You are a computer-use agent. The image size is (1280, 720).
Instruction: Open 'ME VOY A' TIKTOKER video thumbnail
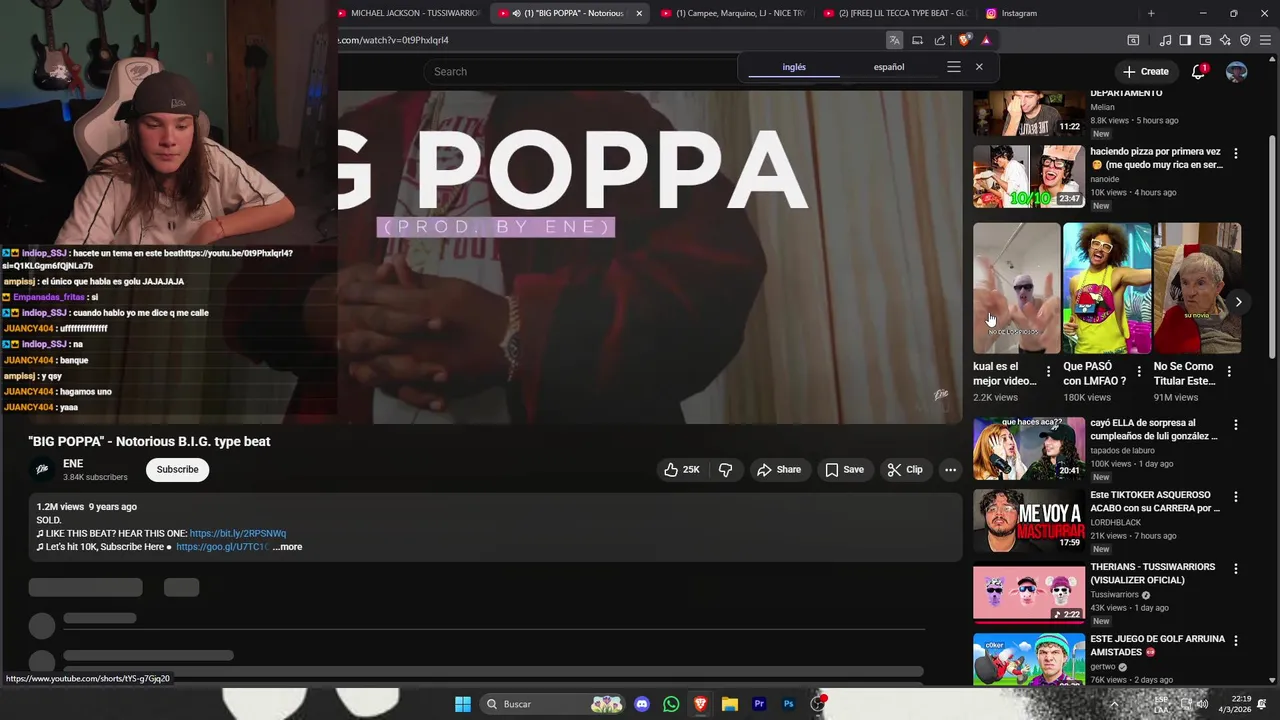pos(1029,520)
